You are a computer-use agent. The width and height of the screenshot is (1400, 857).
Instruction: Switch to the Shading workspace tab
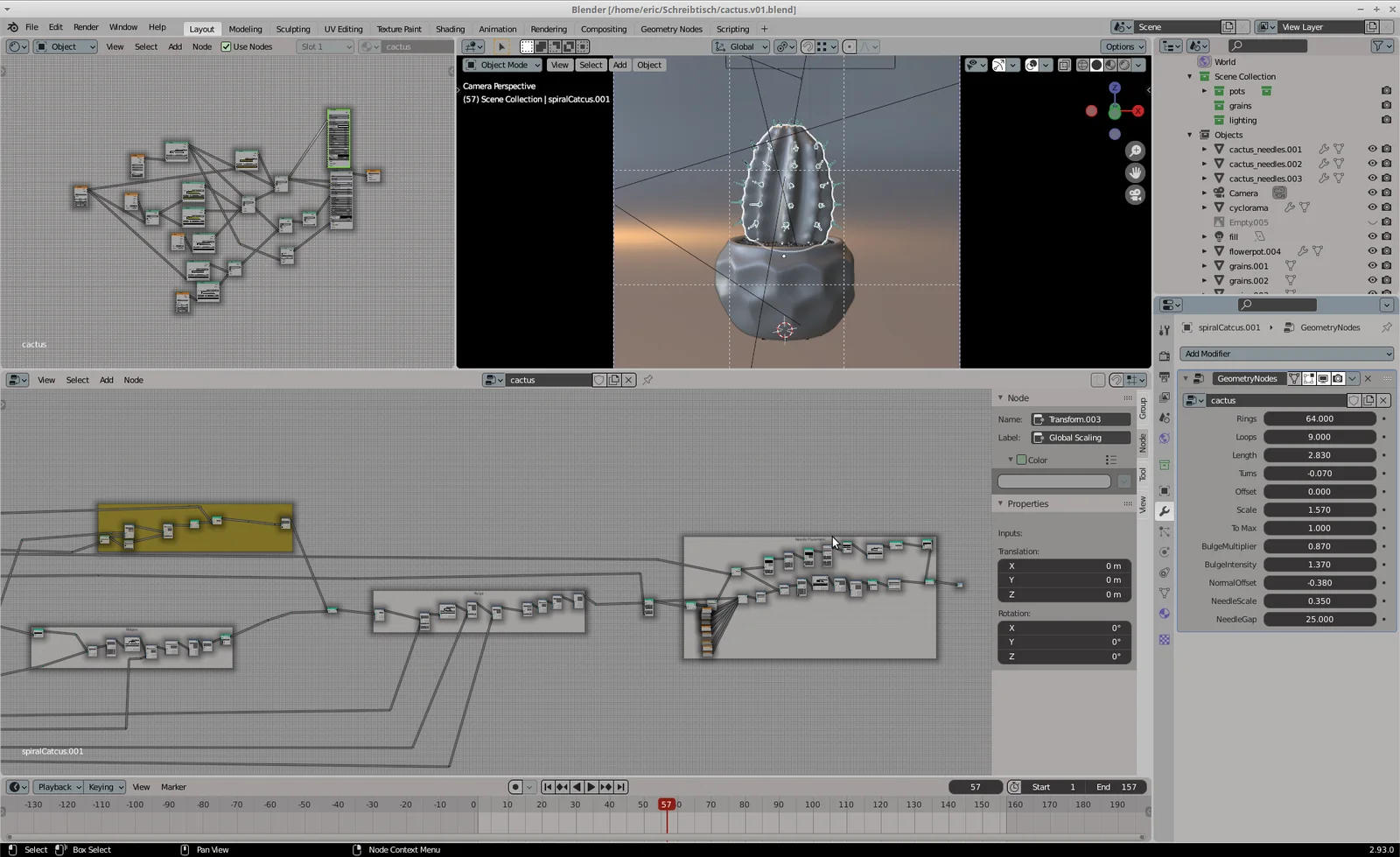450,29
